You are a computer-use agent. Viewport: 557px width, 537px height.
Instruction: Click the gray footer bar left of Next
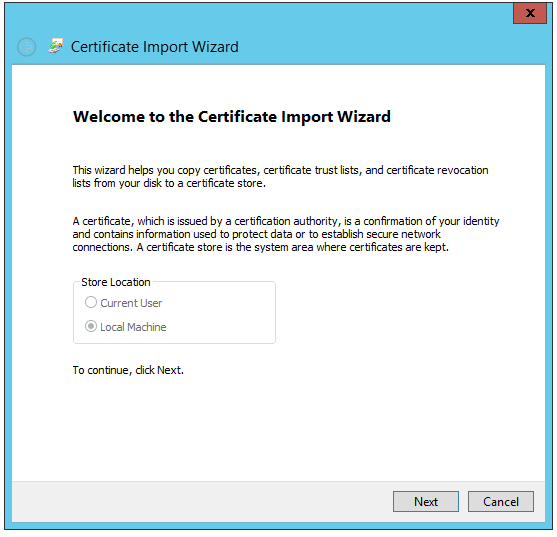(x=199, y=501)
